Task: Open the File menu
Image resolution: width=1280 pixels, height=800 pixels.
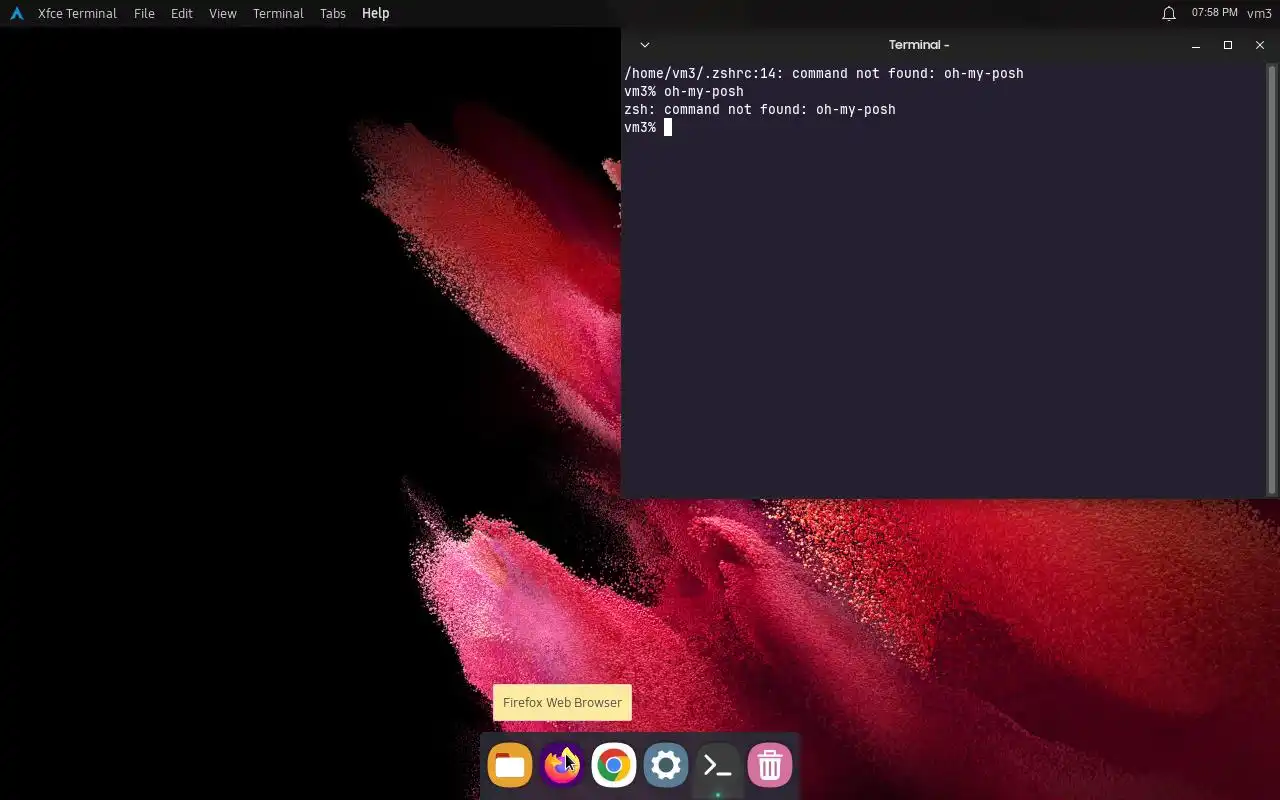Action: click(144, 13)
